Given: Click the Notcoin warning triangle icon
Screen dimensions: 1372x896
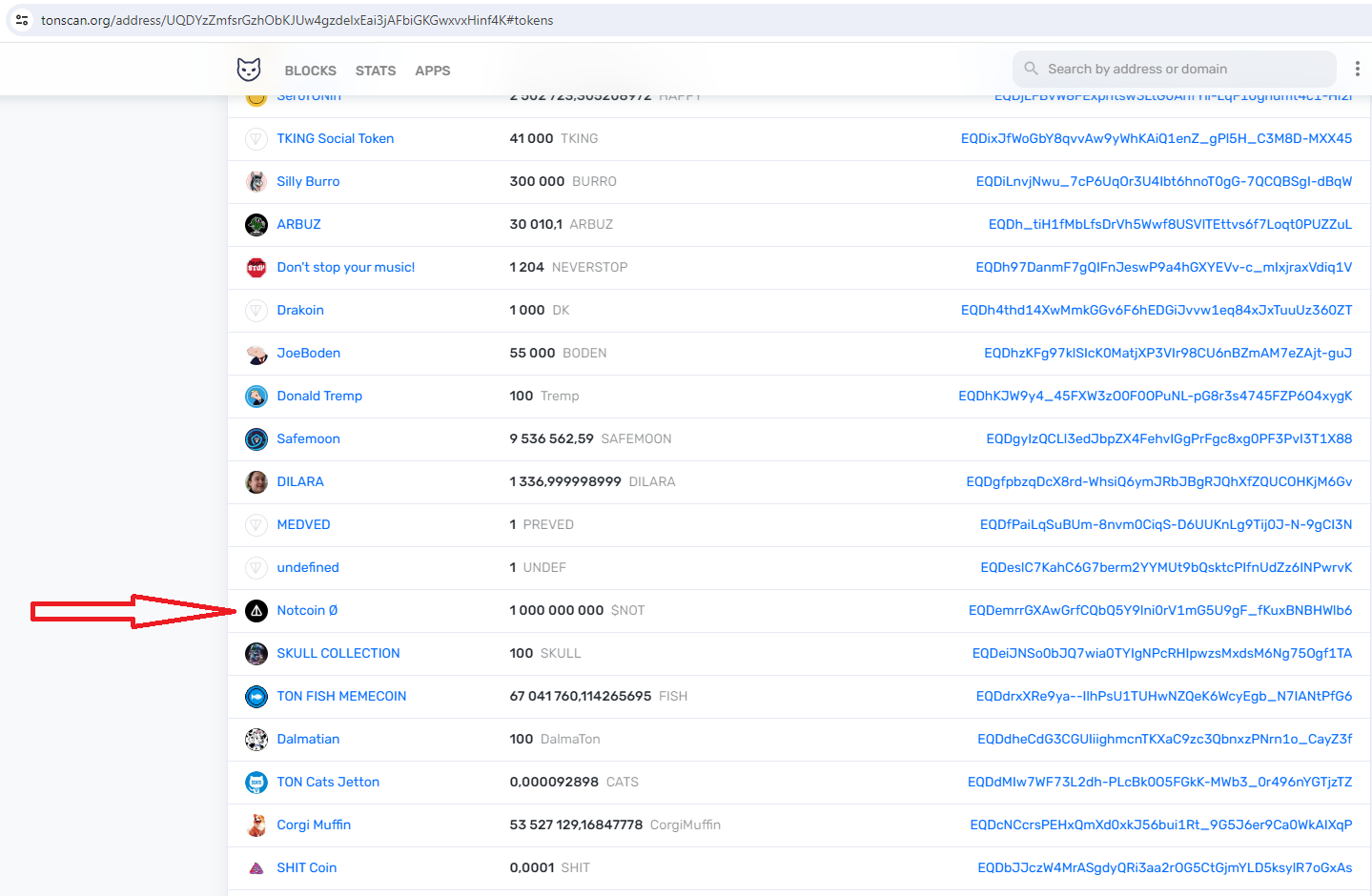Looking at the screenshot, I should click(256, 611).
